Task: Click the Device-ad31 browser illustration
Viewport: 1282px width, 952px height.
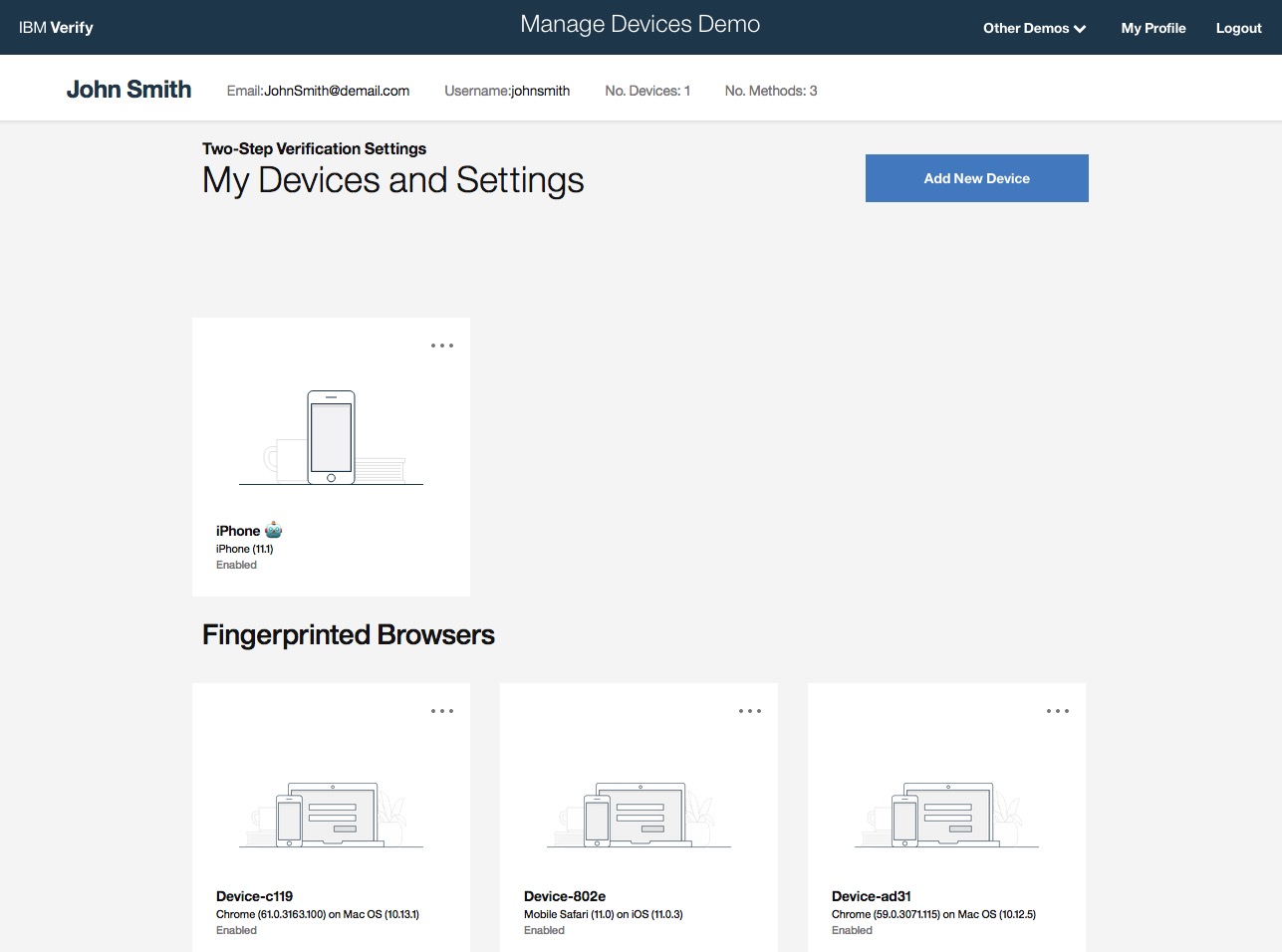Action: [x=946, y=815]
